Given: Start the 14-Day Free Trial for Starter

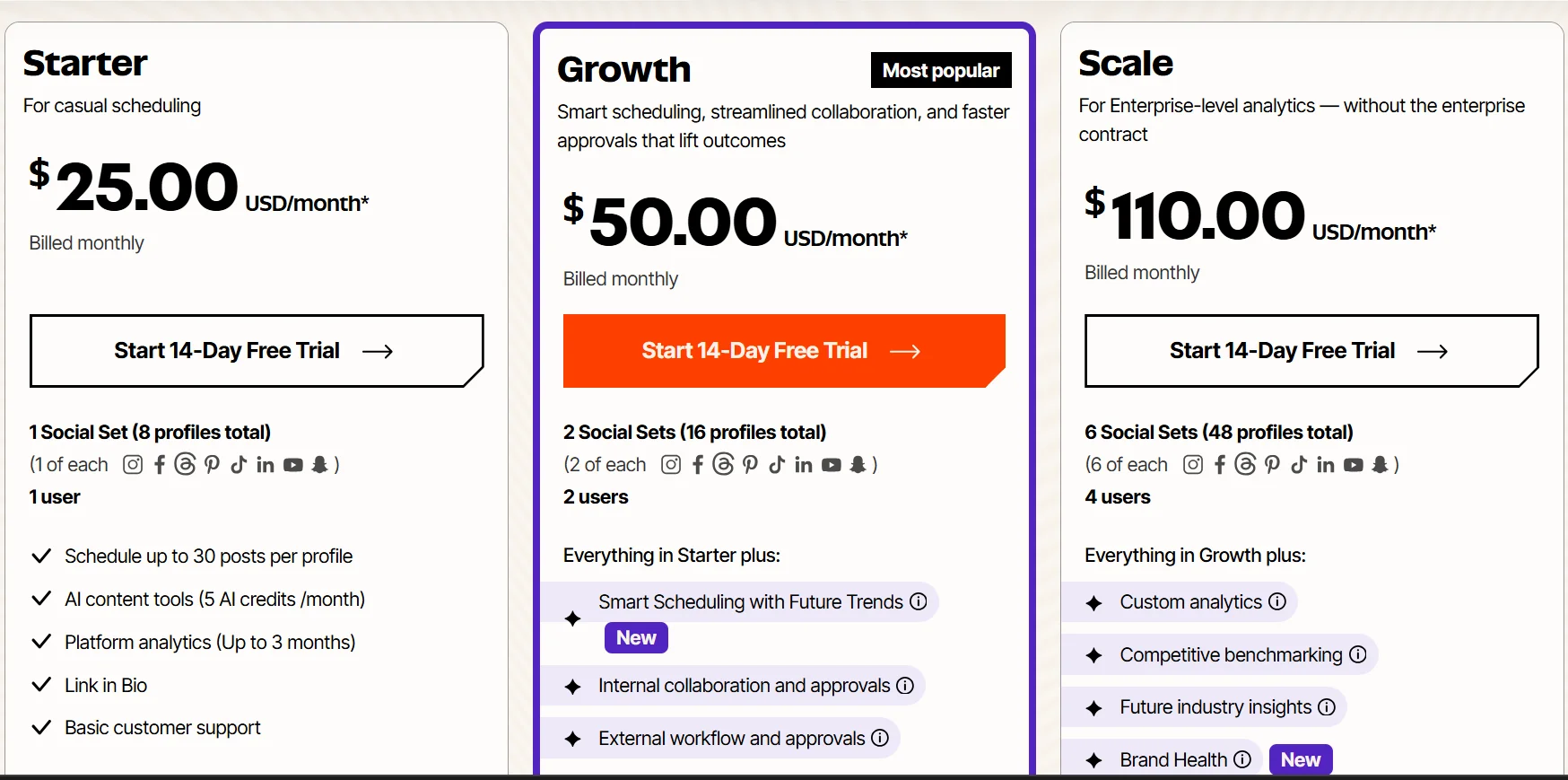Looking at the screenshot, I should tap(257, 351).
